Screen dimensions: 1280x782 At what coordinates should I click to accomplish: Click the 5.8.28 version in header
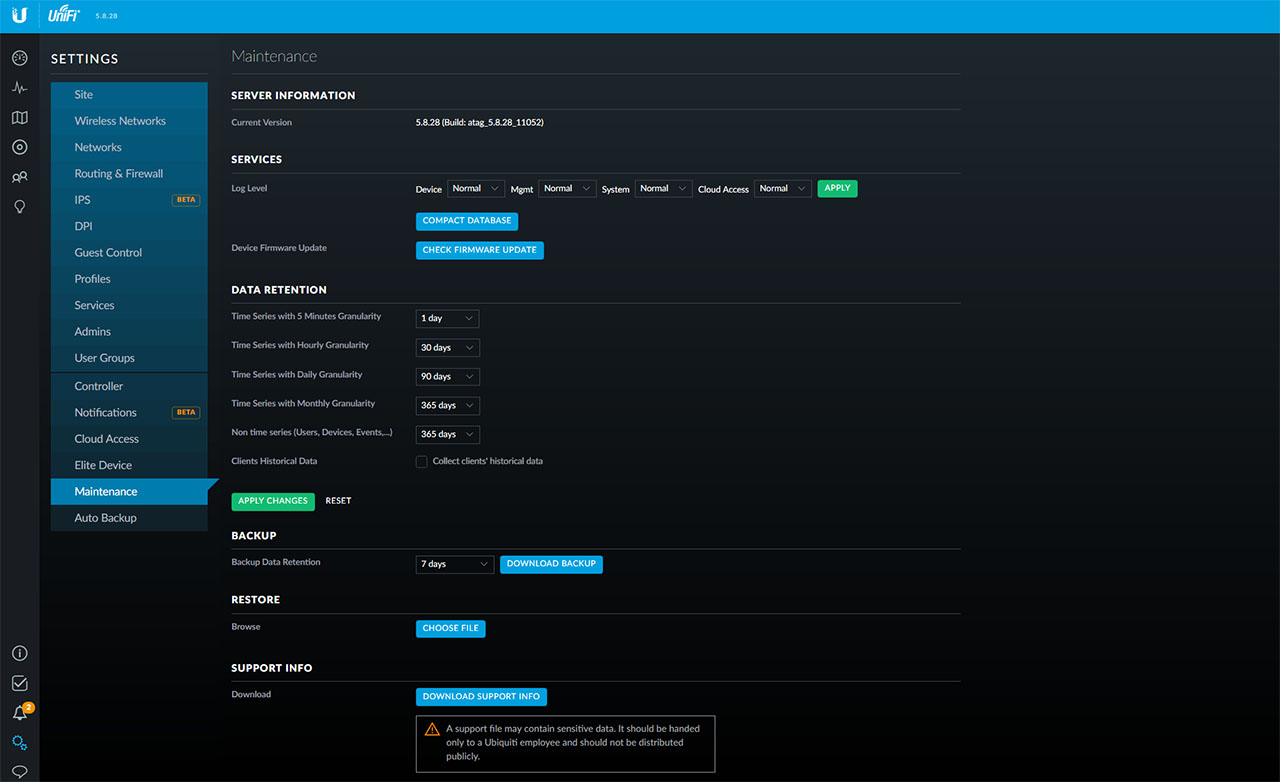pyautogui.click(x=105, y=17)
